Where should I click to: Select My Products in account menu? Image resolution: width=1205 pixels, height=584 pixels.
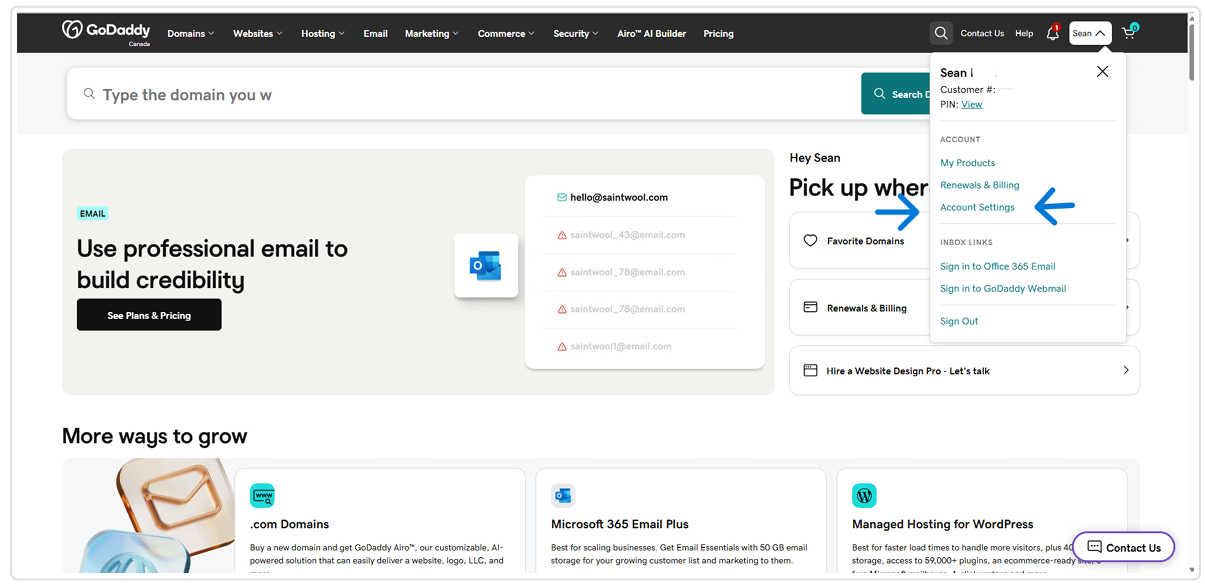(967, 162)
